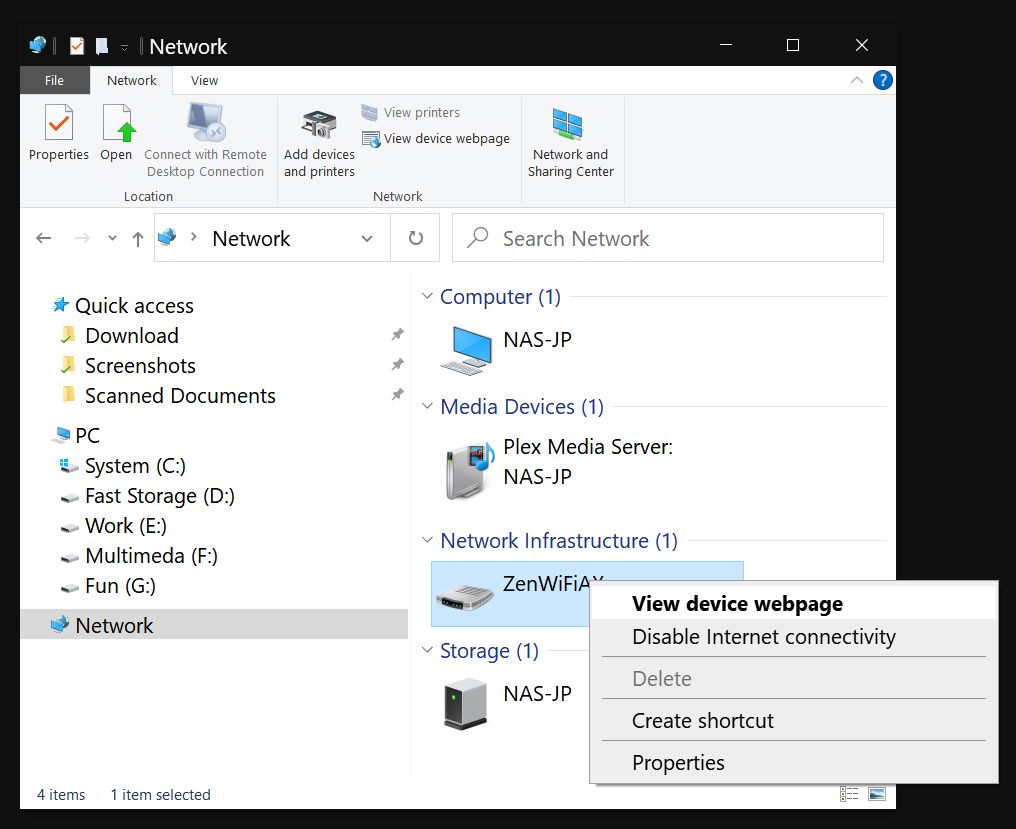Image resolution: width=1016 pixels, height=829 pixels.
Task: Click the Properties icon in the Location group
Action: click(58, 130)
